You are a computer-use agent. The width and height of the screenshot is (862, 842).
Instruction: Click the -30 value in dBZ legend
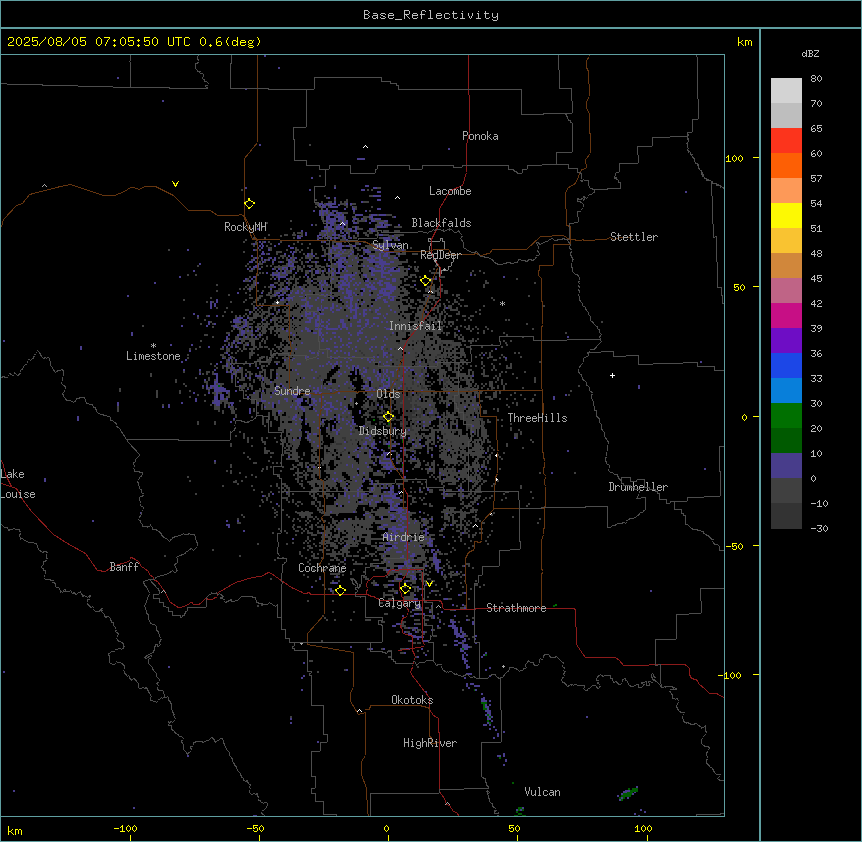(819, 529)
